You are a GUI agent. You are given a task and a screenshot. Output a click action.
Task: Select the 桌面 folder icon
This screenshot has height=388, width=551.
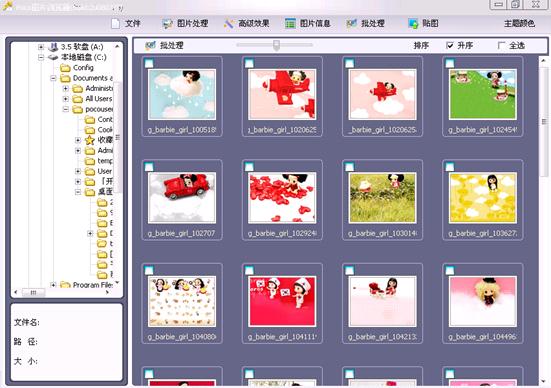[x=90, y=192]
